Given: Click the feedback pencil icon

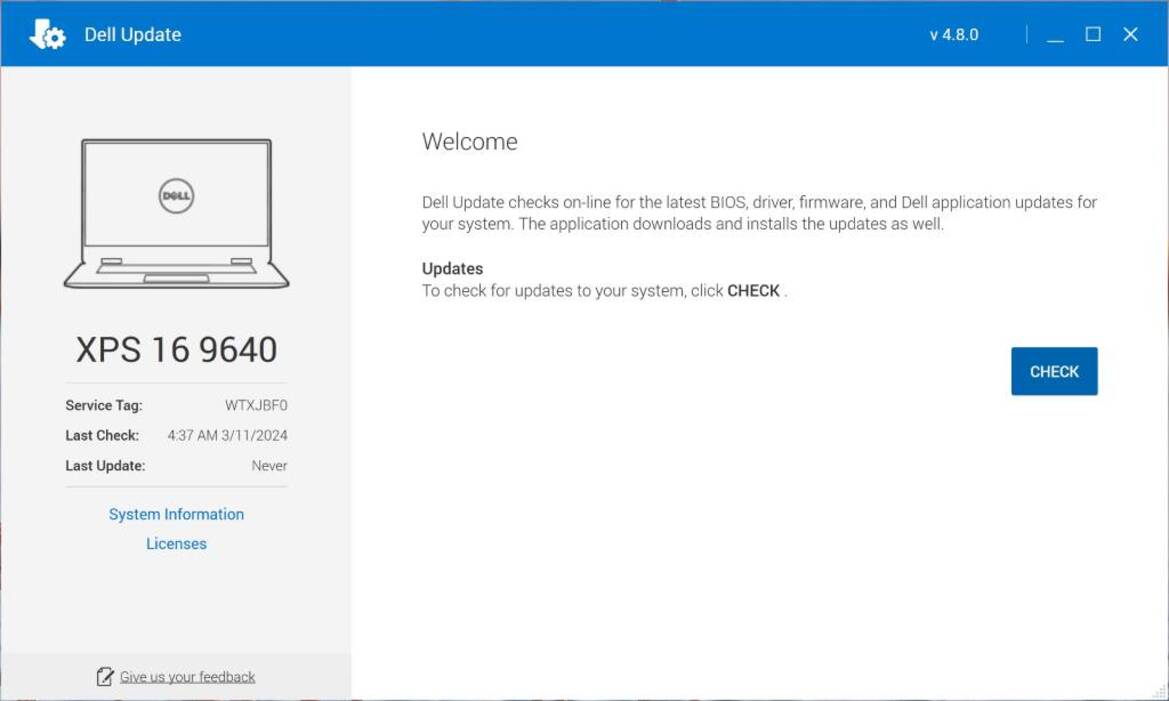Looking at the screenshot, I should pos(105,676).
